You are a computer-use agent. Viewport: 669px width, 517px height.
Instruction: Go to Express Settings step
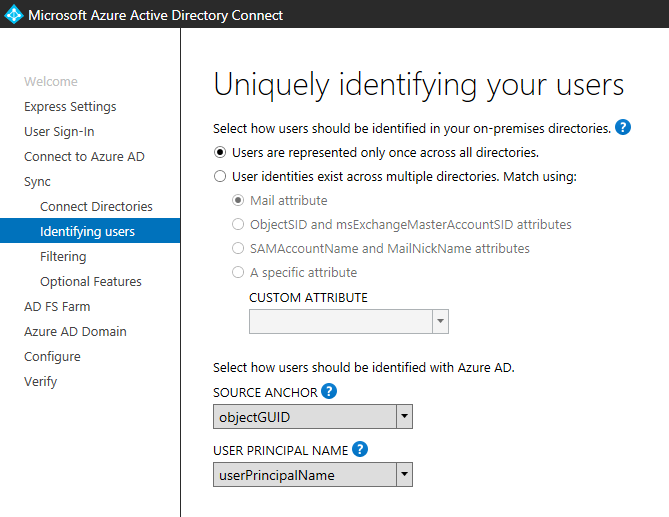[x=70, y=107]
